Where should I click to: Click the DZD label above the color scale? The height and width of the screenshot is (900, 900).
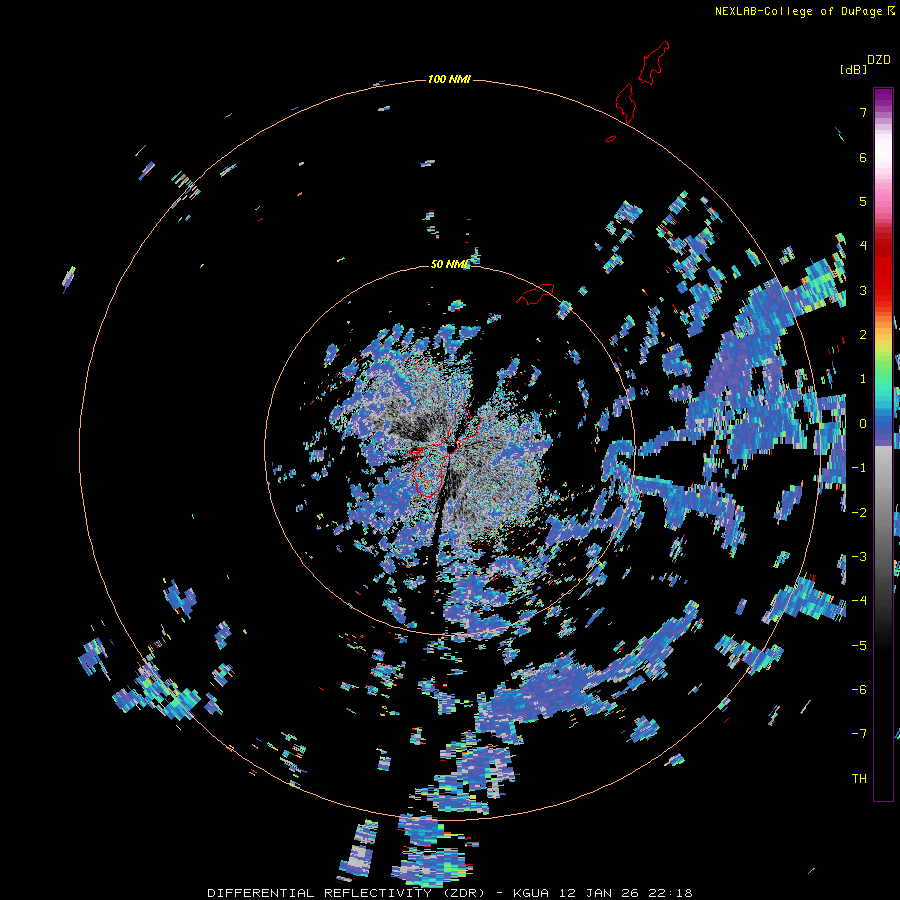(879, 60)
